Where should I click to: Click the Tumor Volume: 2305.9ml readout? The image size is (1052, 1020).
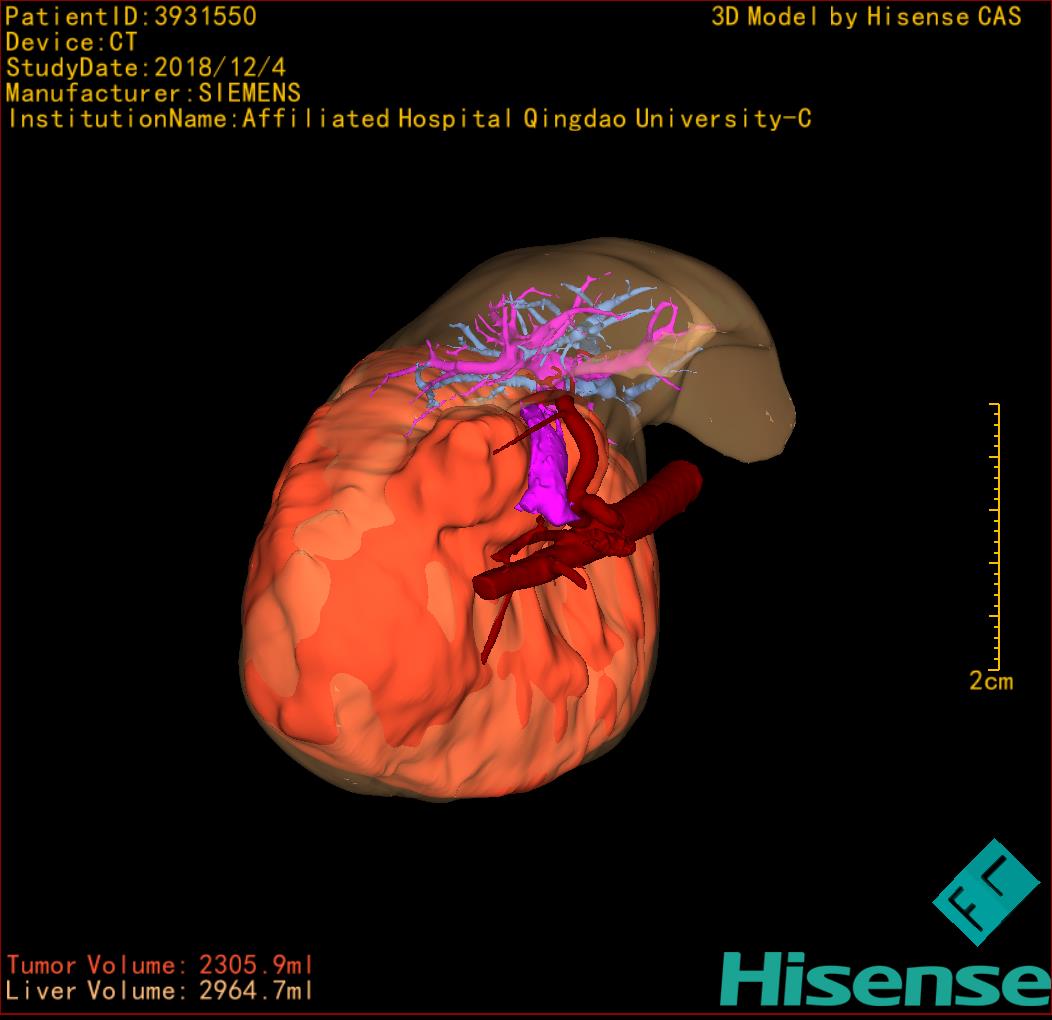click(160, 965)
